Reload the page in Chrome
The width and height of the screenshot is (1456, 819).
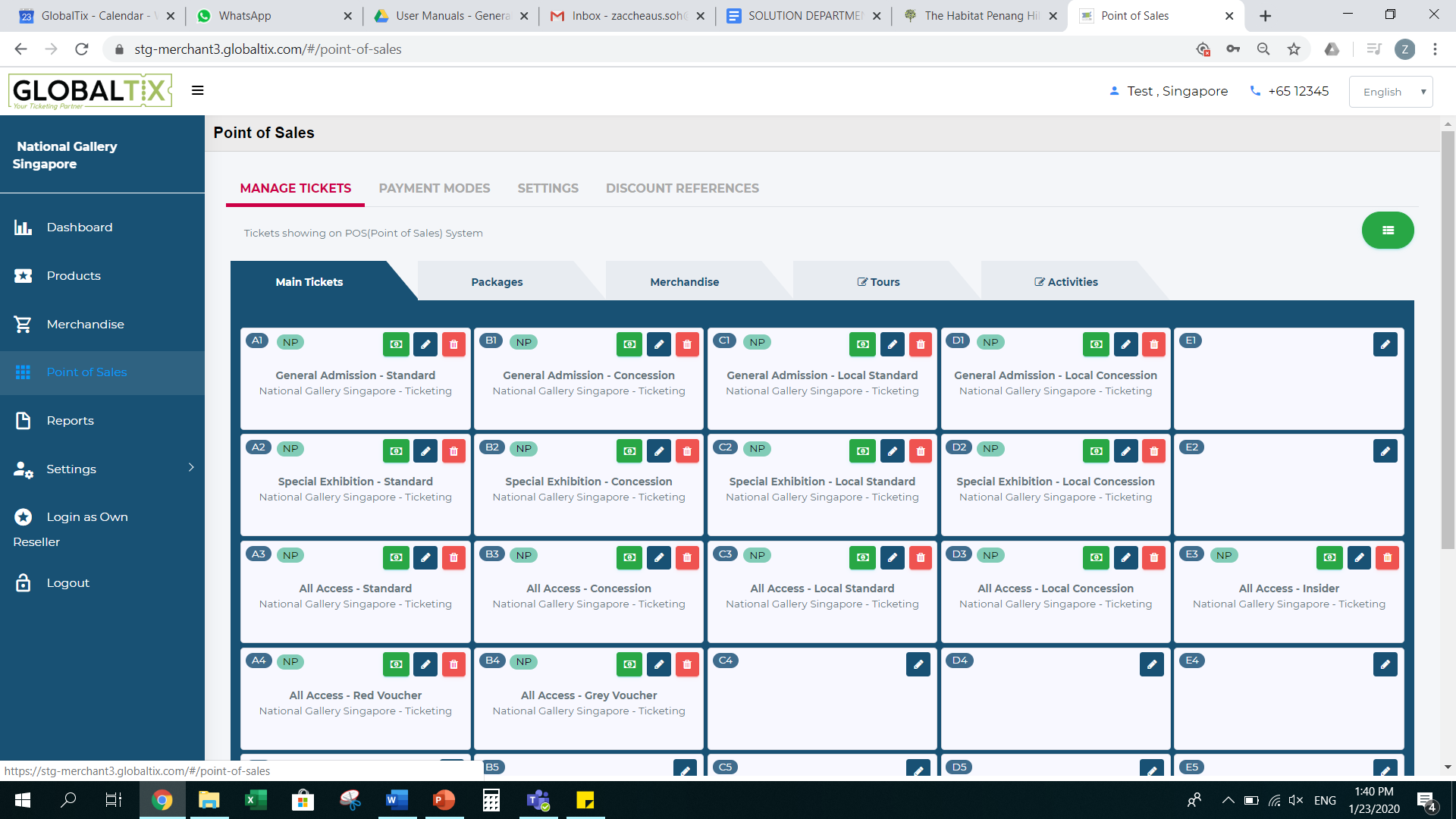tap(82, 49)
